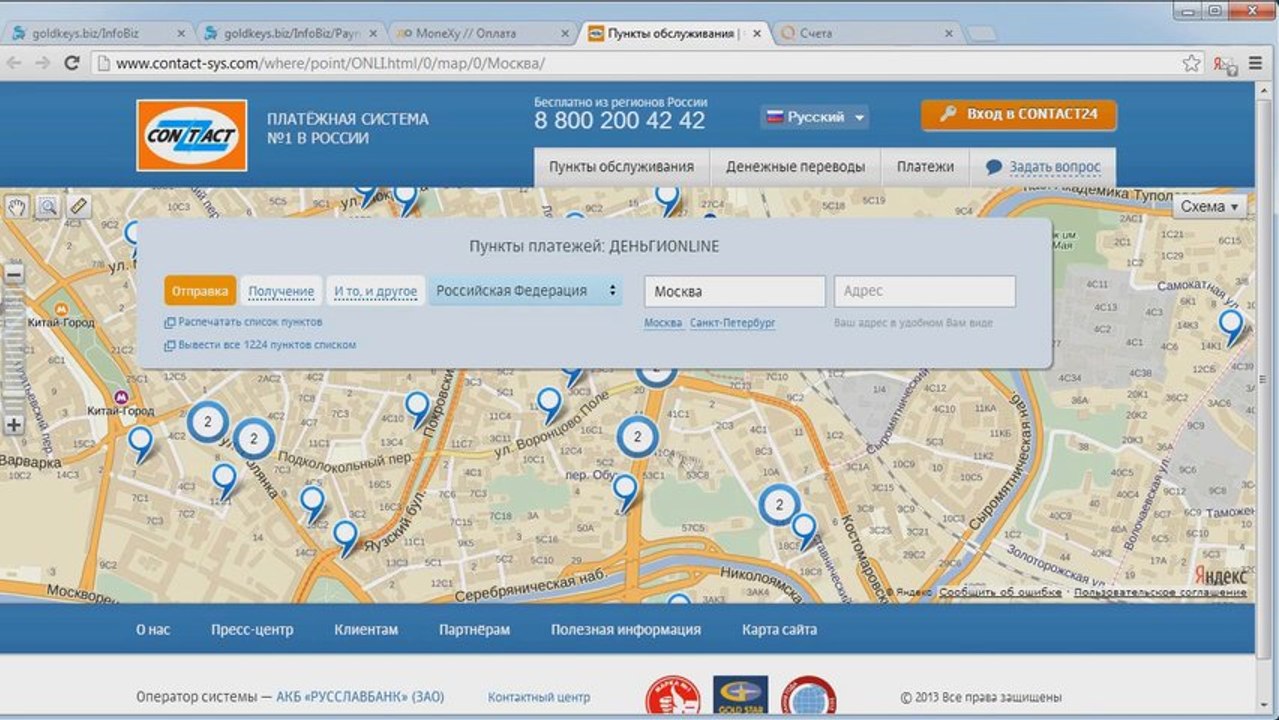Go back in browser history
This screenshot has width=1279, height=720.
(15, 63)
